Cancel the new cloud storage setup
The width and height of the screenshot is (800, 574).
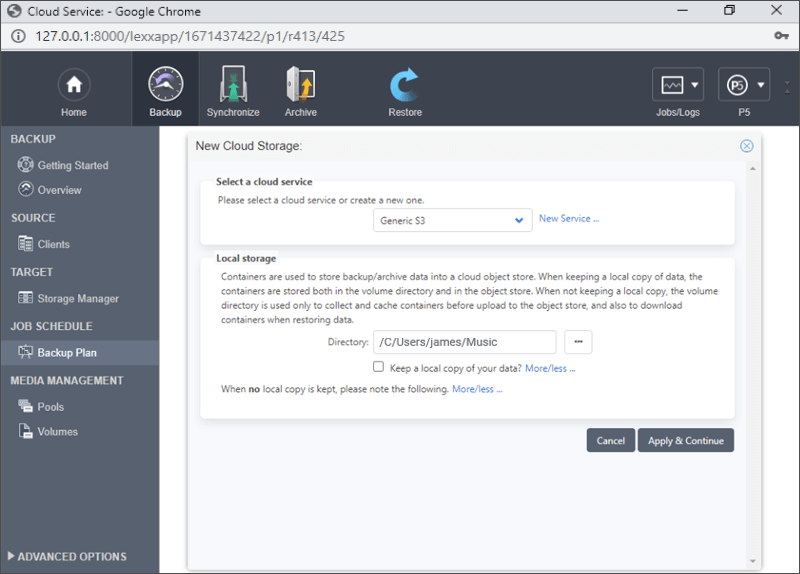point(611,440)
